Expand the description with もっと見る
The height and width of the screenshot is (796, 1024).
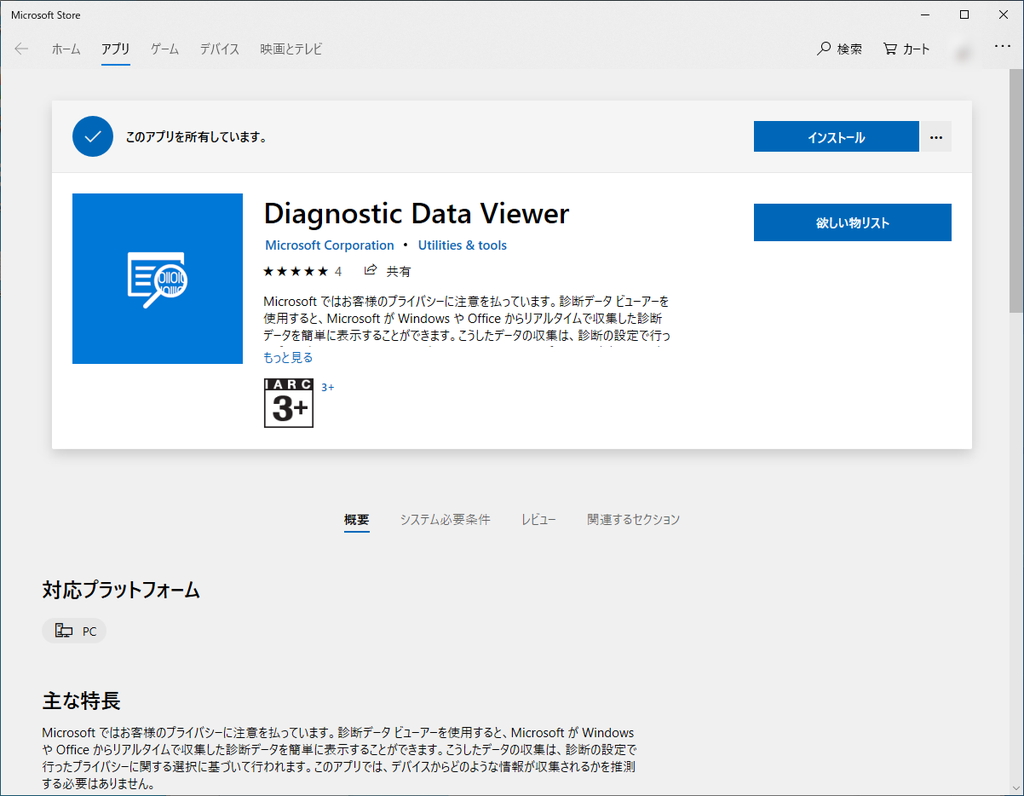click(287, 356)
